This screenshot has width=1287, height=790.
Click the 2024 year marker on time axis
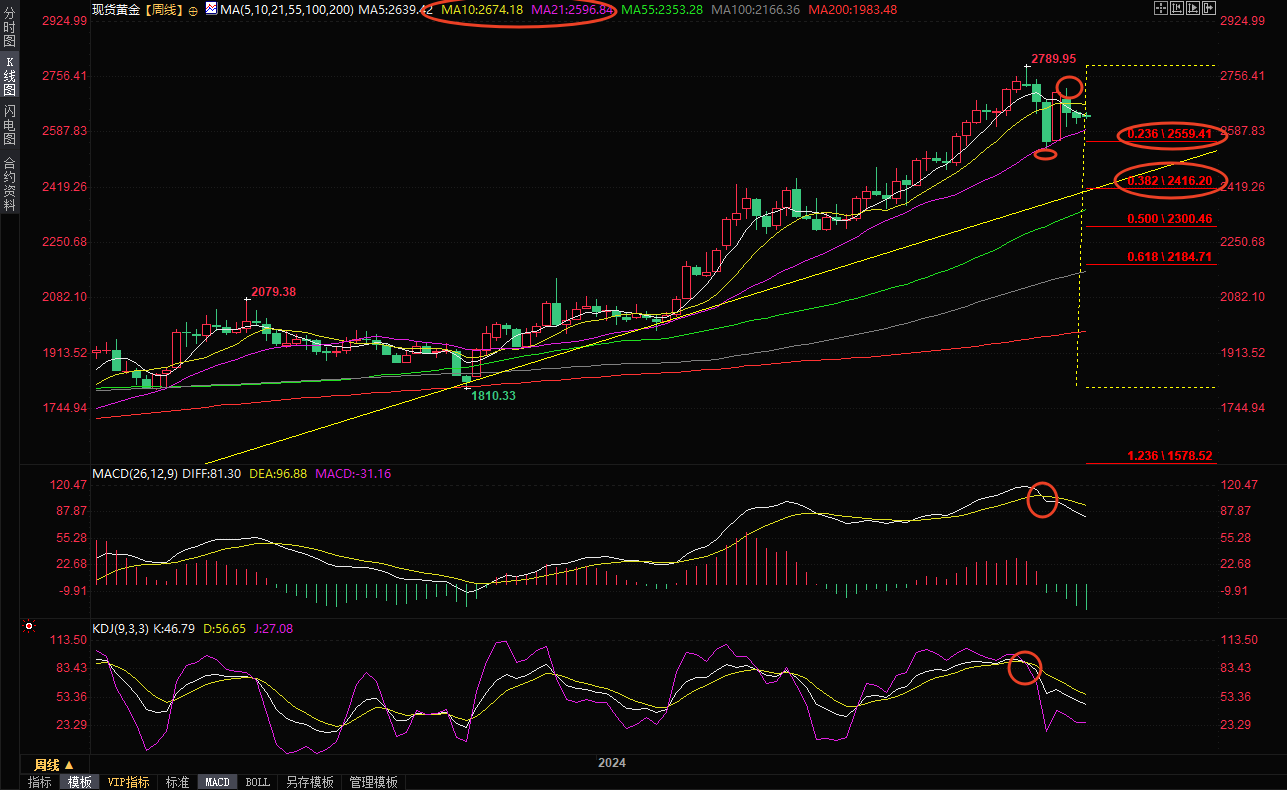(612, 763)
